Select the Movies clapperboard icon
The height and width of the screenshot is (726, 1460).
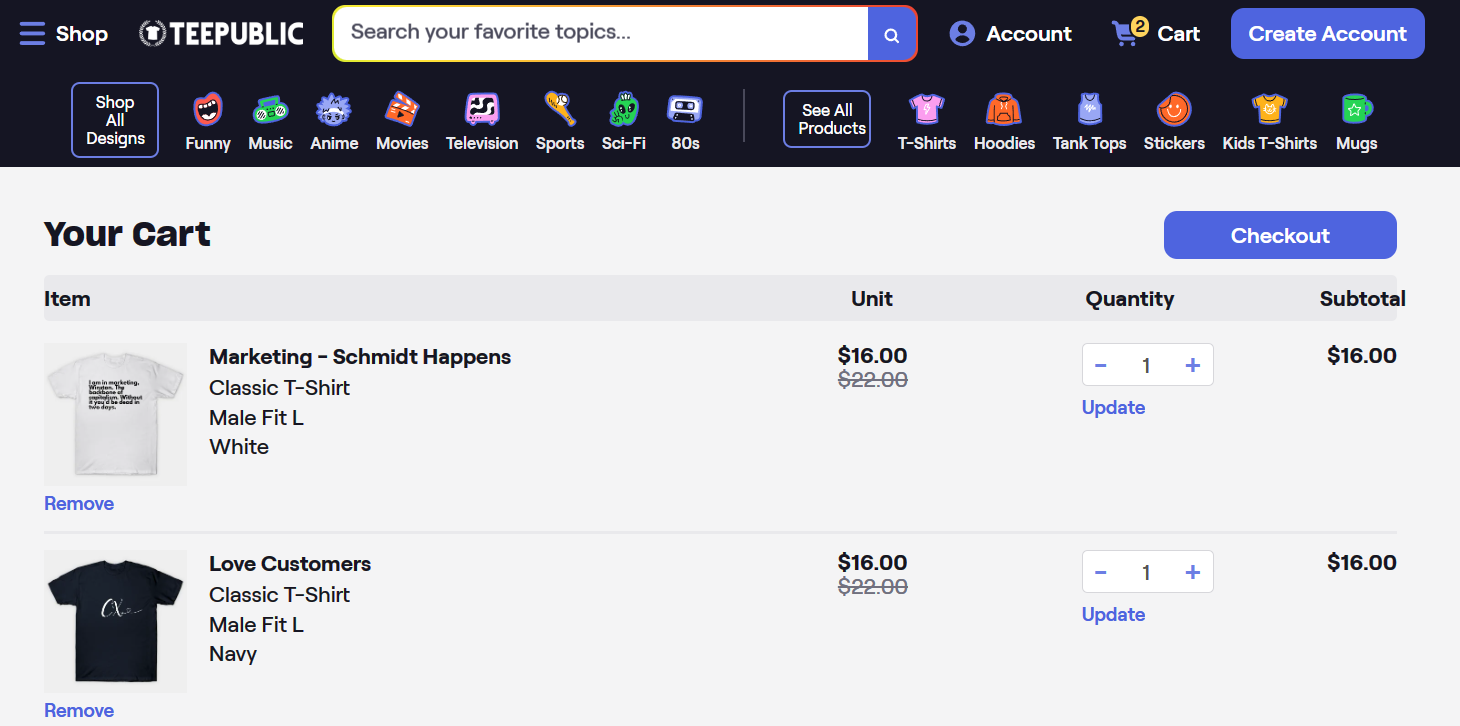pyautogui.click(x=402, y=109)
